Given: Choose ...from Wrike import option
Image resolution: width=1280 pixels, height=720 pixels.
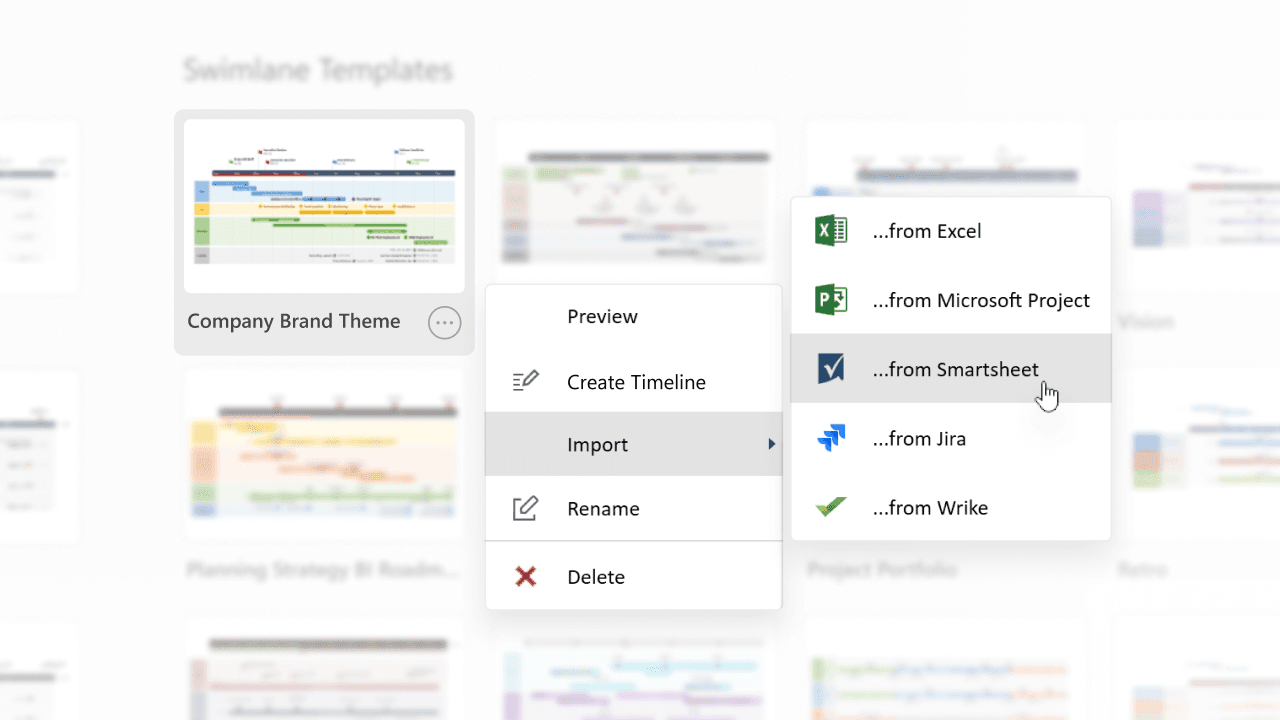Looking at the screenshot, I should tap(951, 507).
